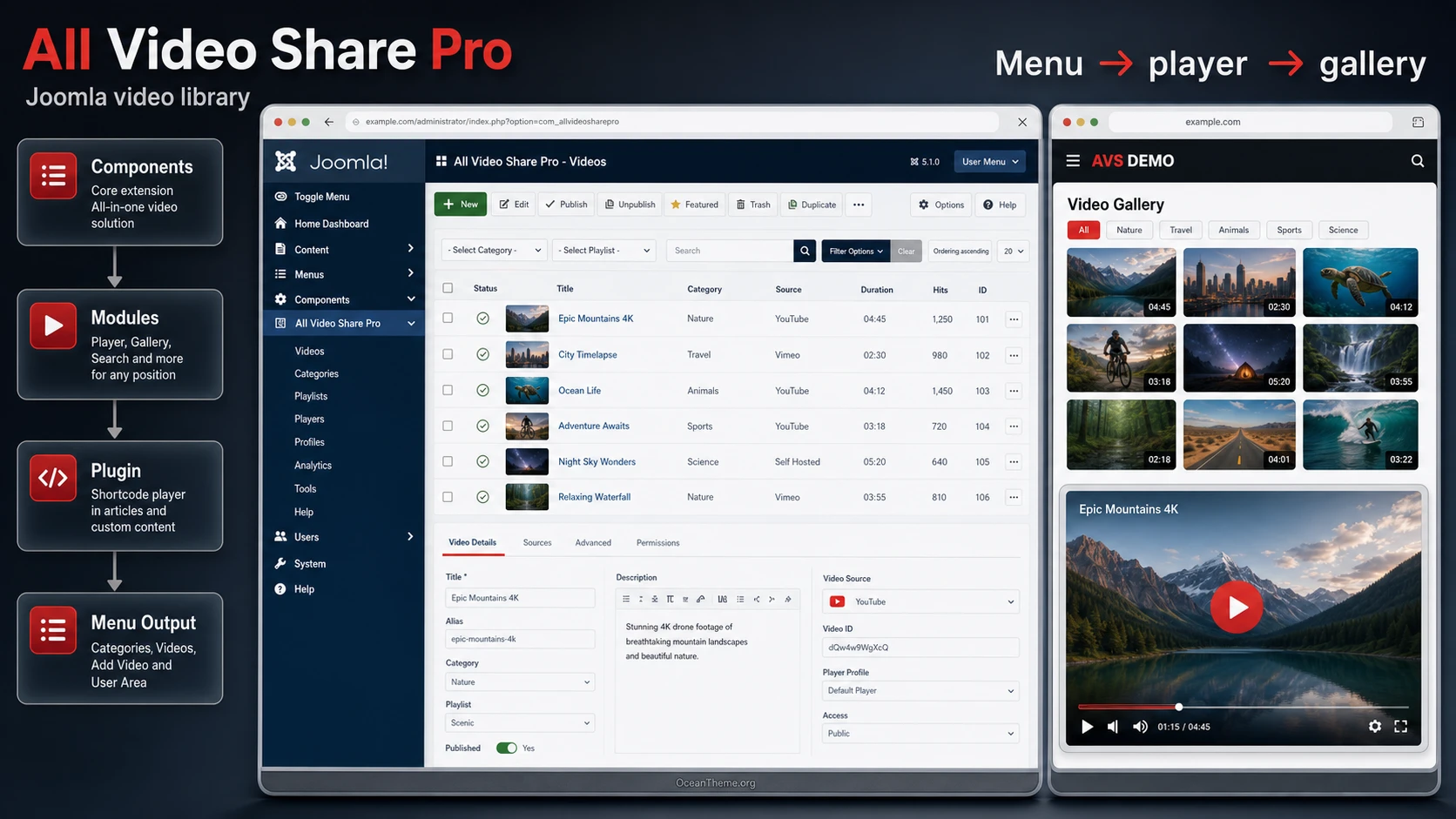This screenshot has width=1456, height=819.
Task: Check the Ocean Life row checkbox
Action: coord(448,390)
